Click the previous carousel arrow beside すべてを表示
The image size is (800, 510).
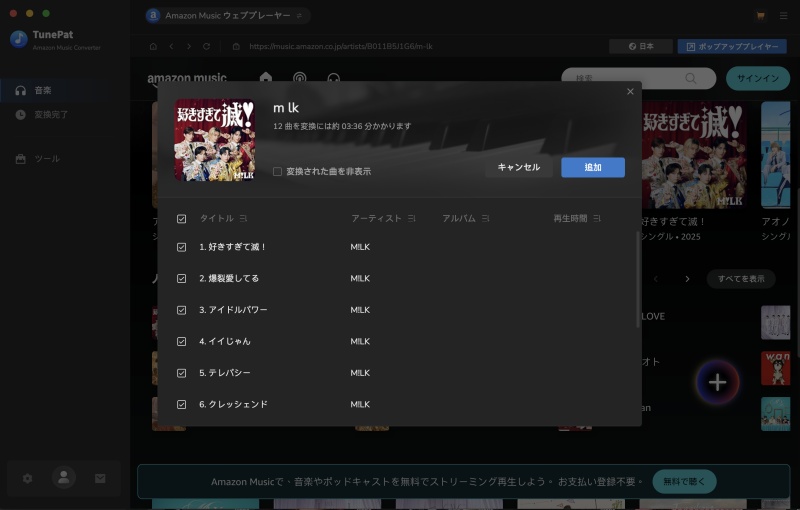point(656,279)
